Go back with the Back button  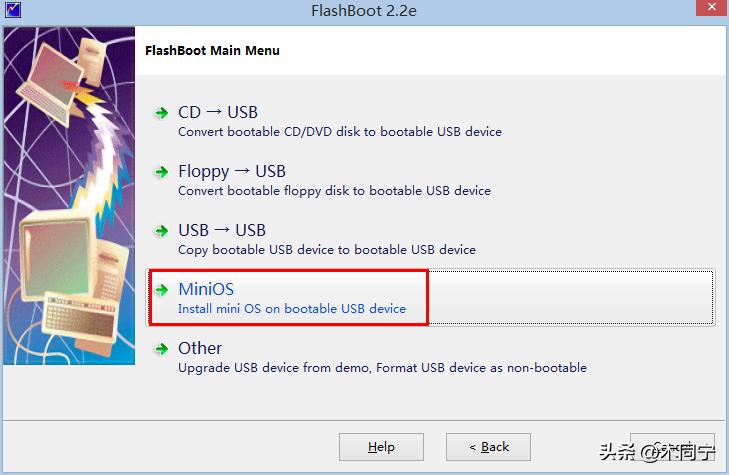pyautogui.click(x=488, y=447)
